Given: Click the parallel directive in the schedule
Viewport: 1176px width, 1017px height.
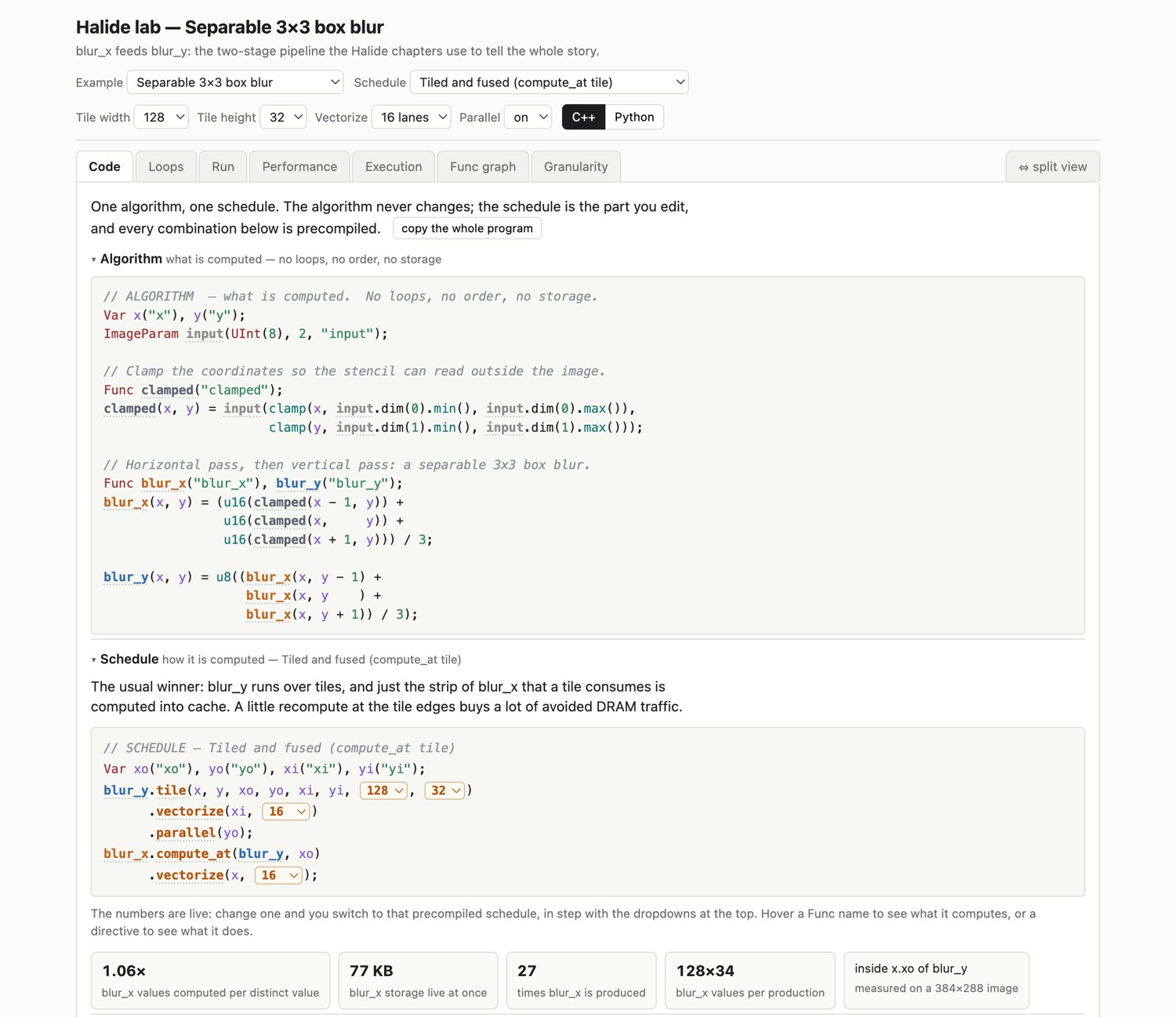Looking at the screenshot, I should point(186,833).
